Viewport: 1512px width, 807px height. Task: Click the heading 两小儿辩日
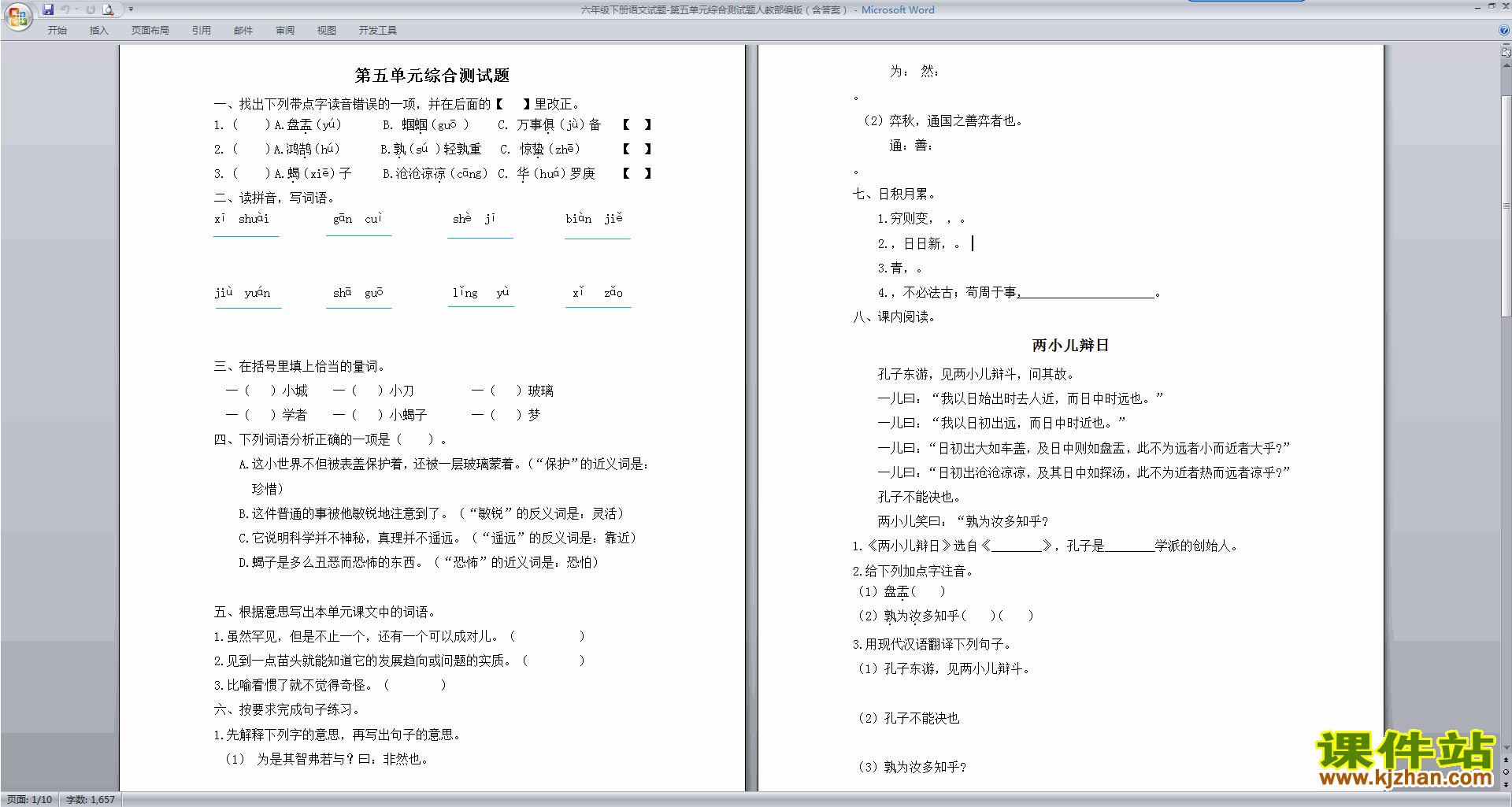(x=1070, y=345)
